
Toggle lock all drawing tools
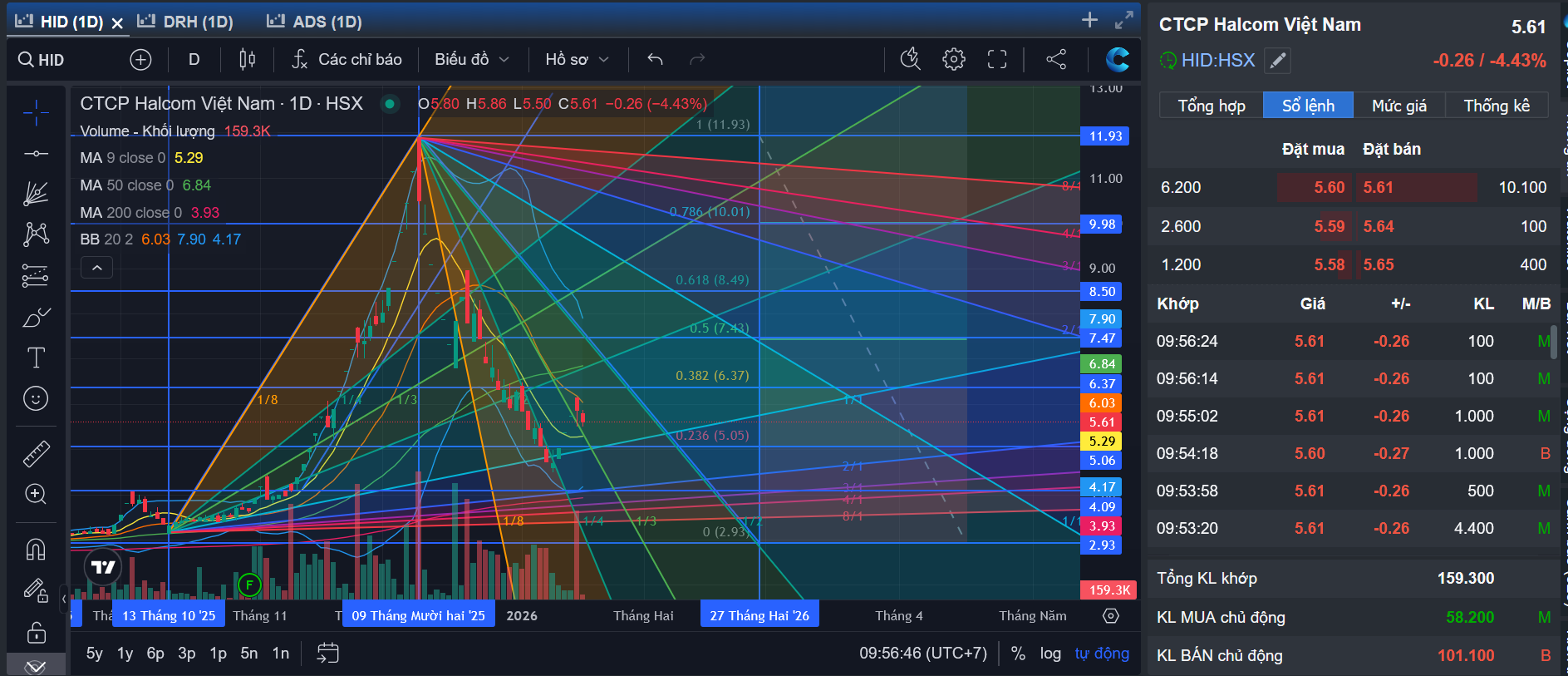pyautogui.click(x=36, y=633)
